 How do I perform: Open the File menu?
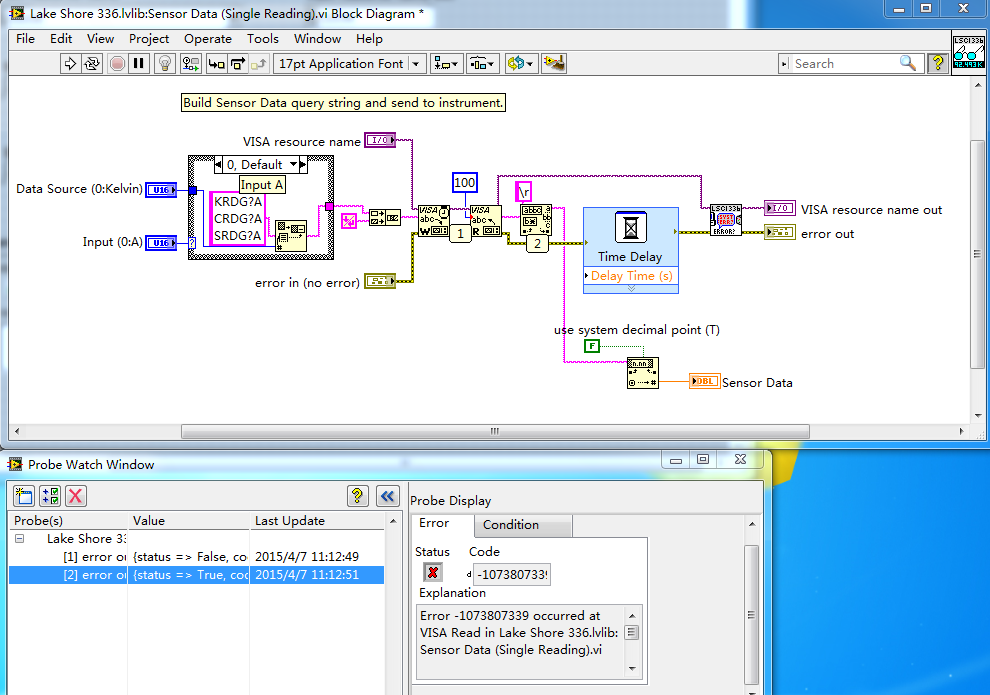(25, 39)
